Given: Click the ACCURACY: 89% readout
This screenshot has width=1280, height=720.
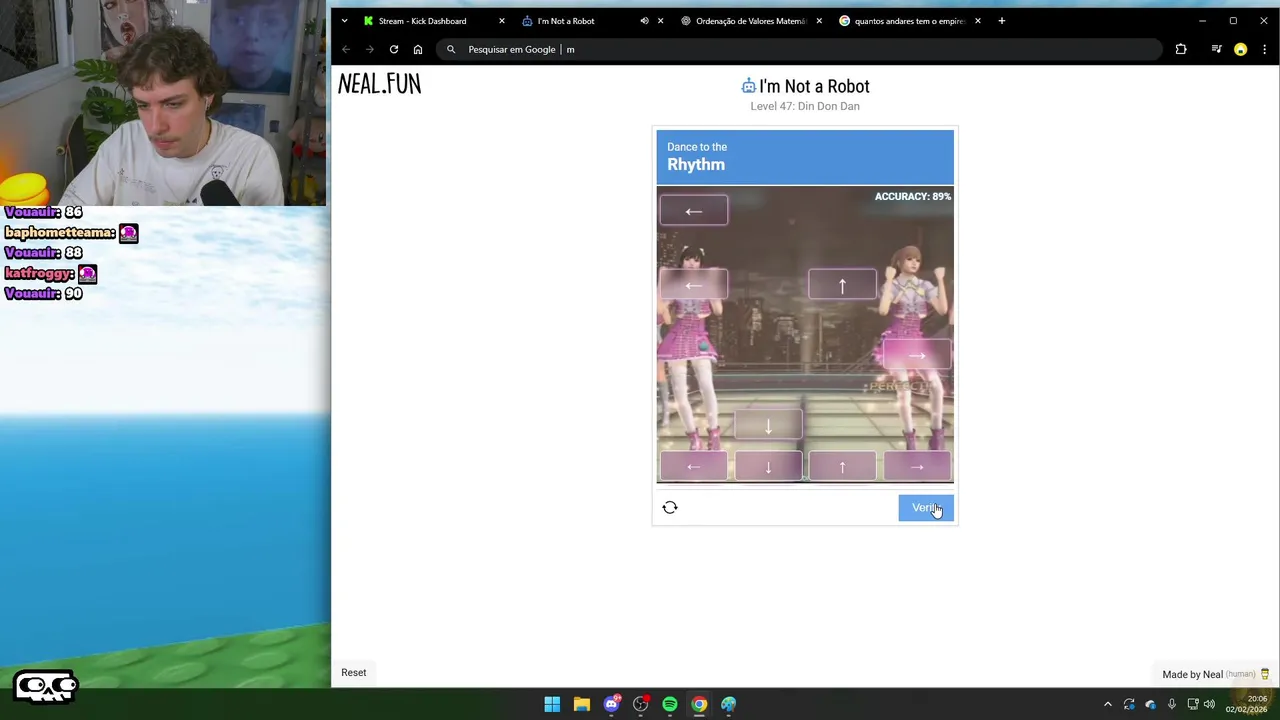Looking at the screenshot, I should click(x=913, y=196).
